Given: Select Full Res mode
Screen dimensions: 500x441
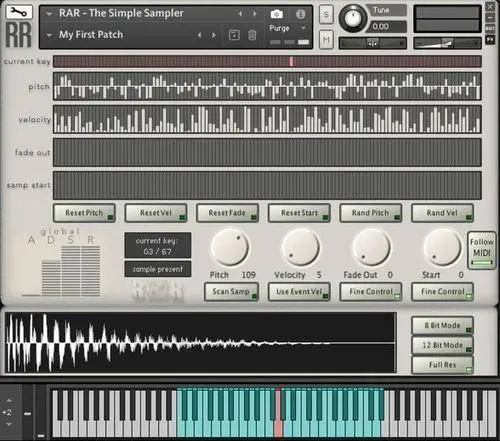Looking at the screenshot, I should point(443,365).
